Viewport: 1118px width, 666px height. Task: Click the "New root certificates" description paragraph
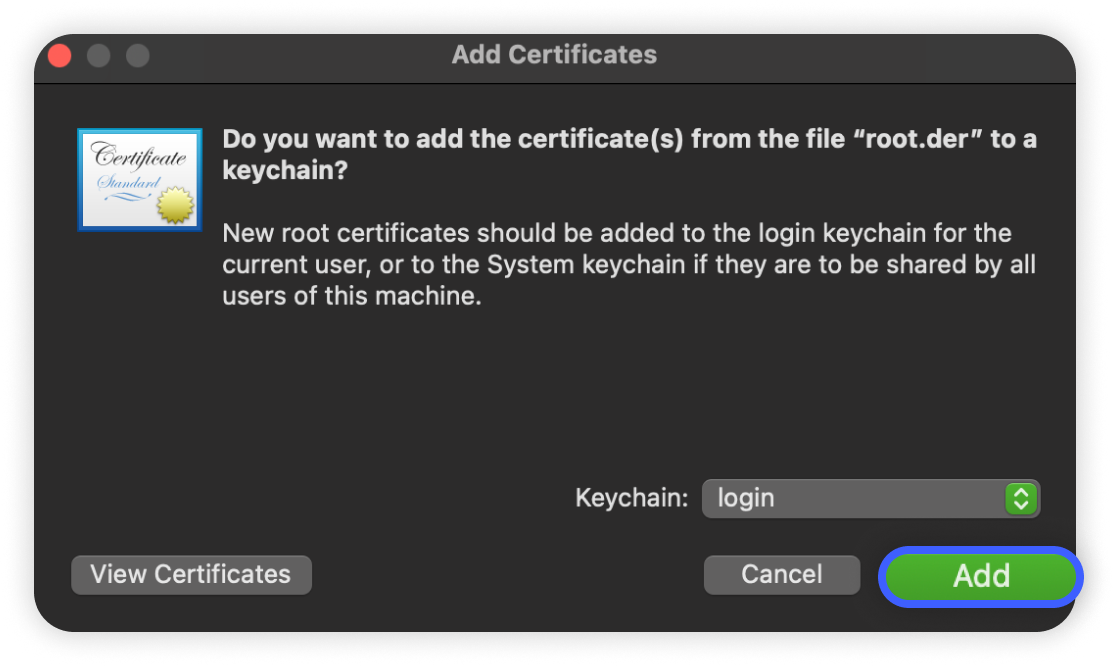(x=628, y=265)
